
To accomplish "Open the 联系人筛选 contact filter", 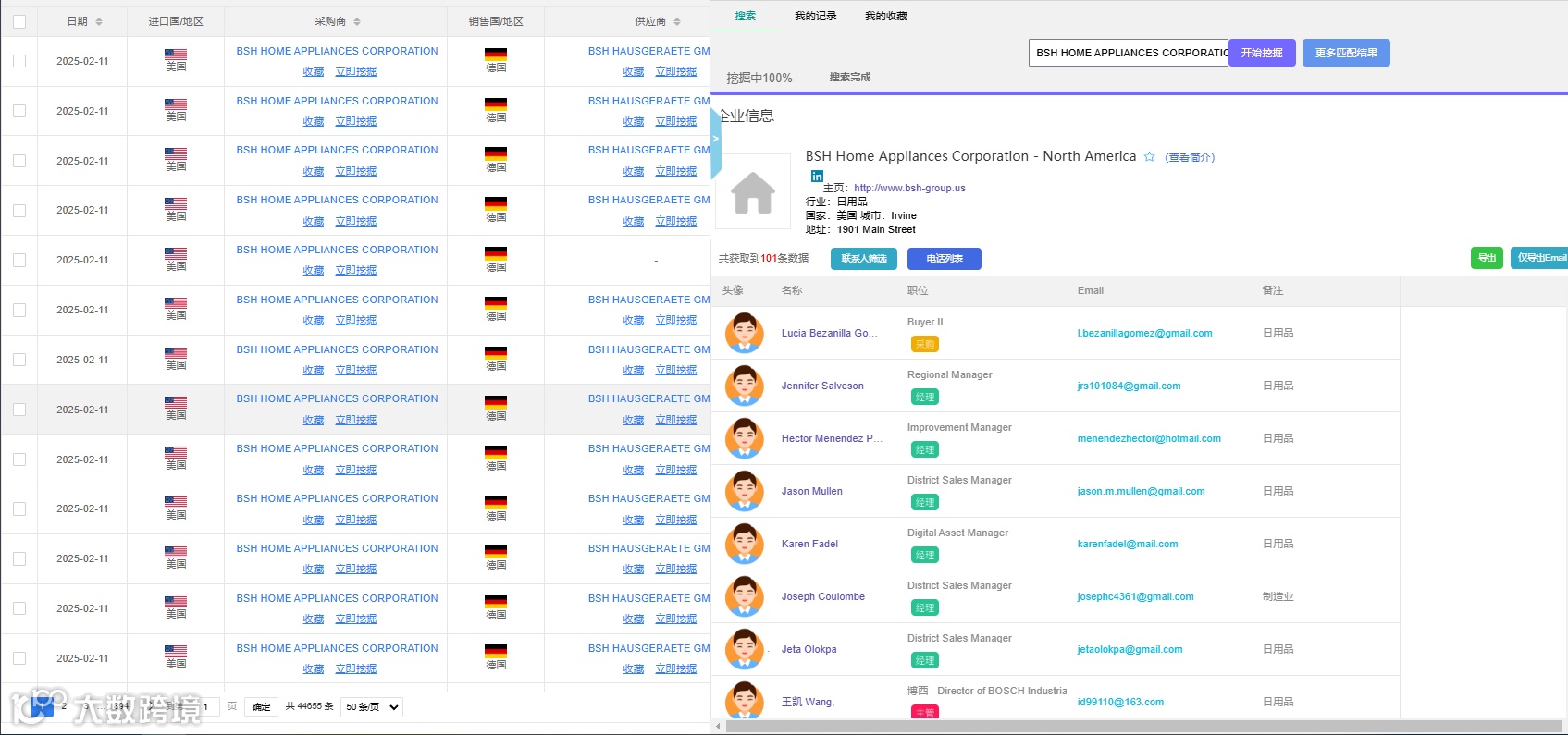I will (x=864, y=259).
